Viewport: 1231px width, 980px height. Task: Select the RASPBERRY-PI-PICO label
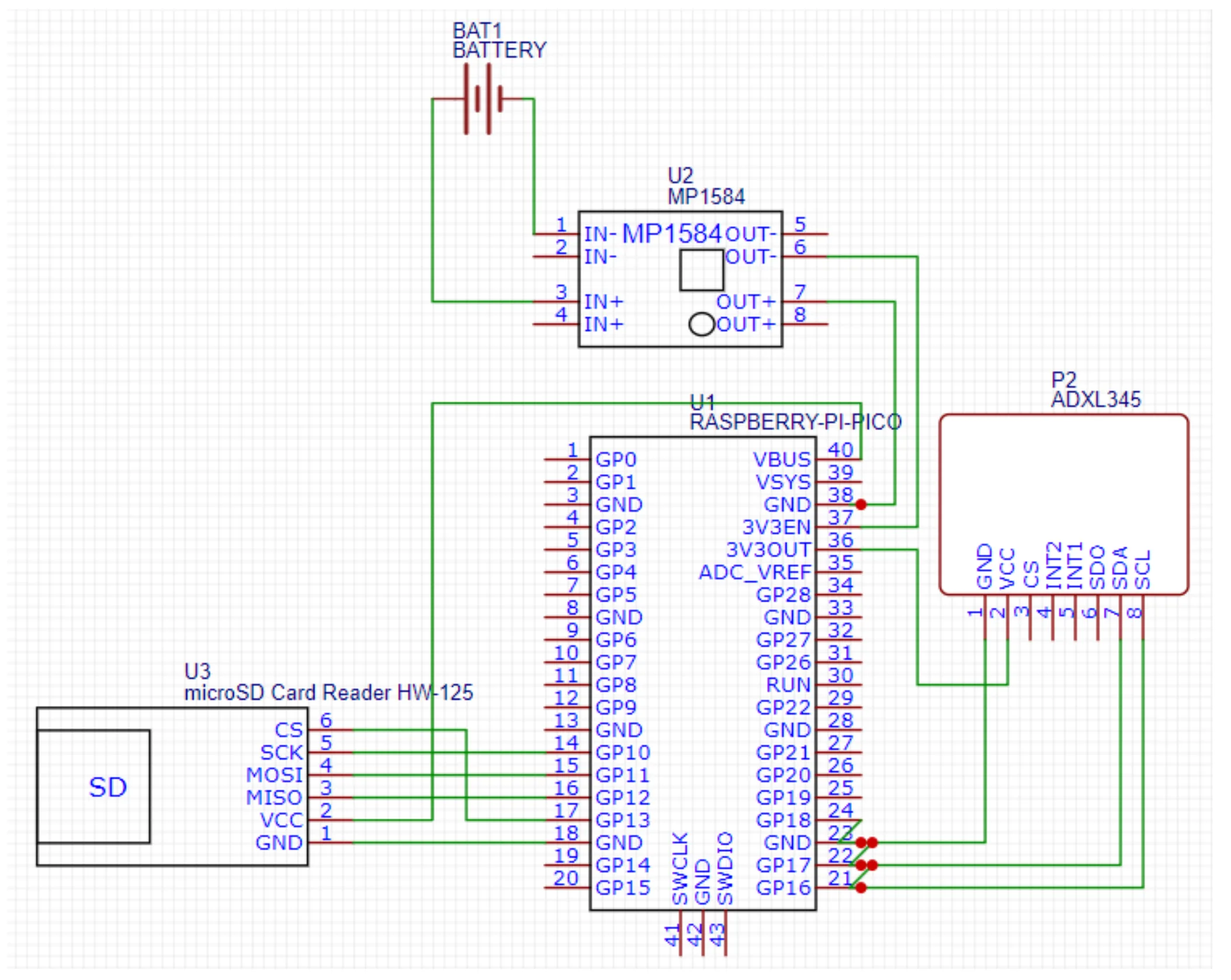coord(795,422)
